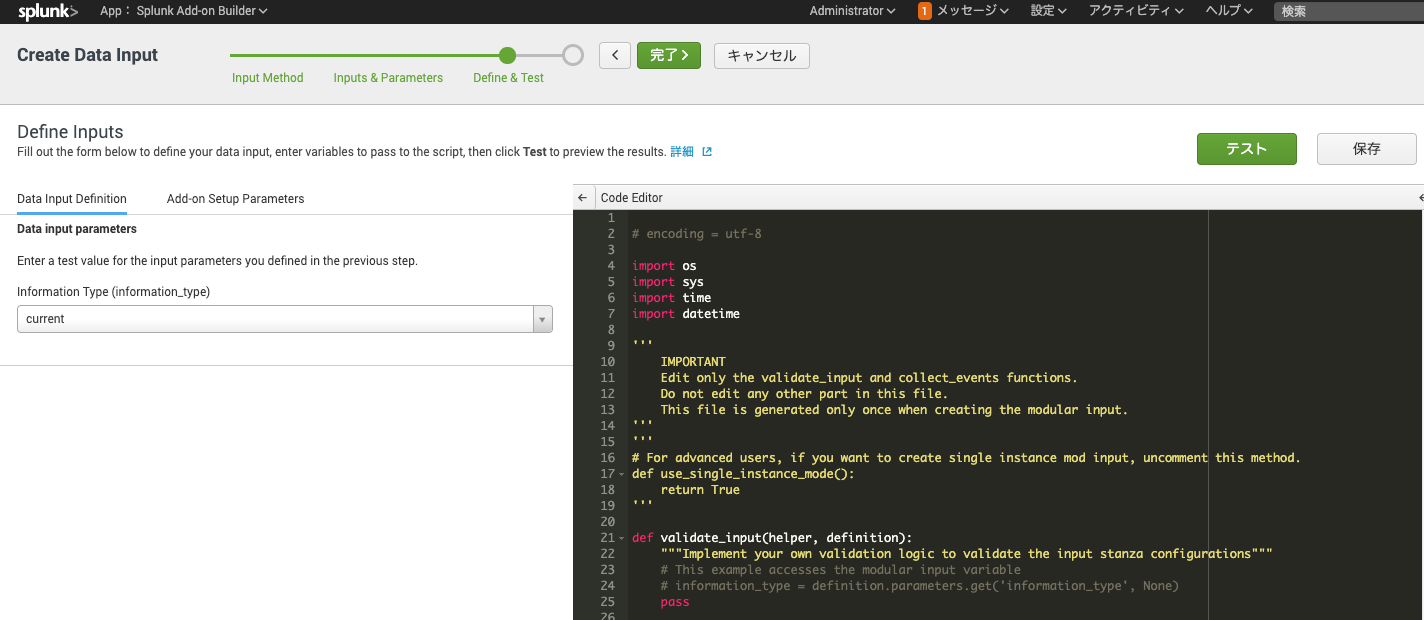Viewport: 1424px width, 620px height.
Task: Expand the Administrator user menu
Action: 852,11
